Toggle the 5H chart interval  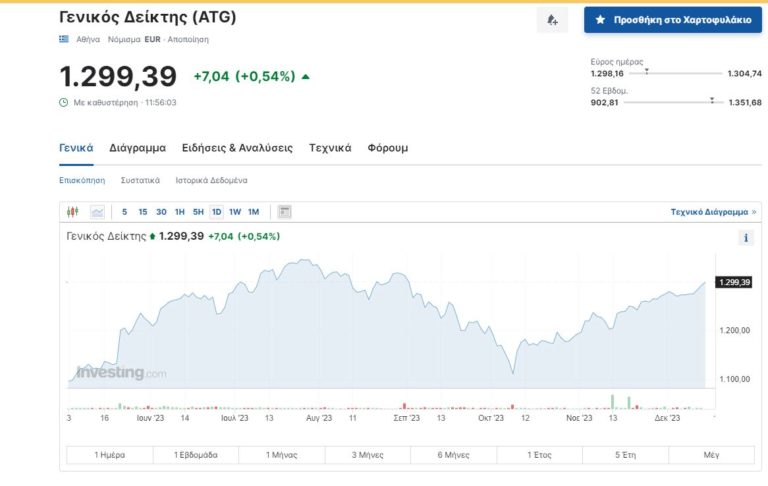(x=198, y=212)
